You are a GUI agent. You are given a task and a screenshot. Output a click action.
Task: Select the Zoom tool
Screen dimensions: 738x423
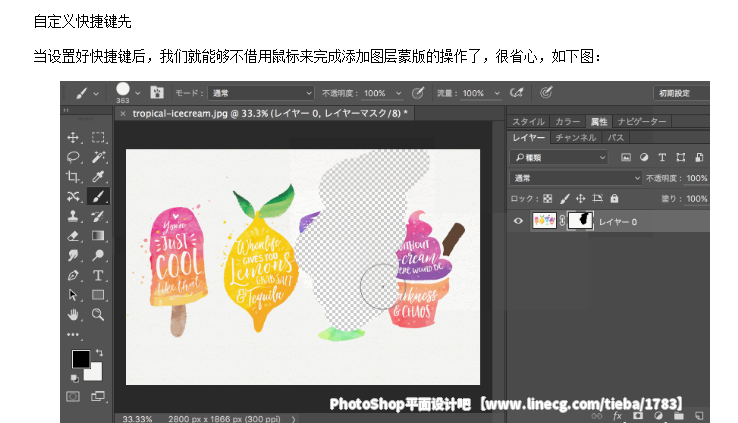[98, 315]
